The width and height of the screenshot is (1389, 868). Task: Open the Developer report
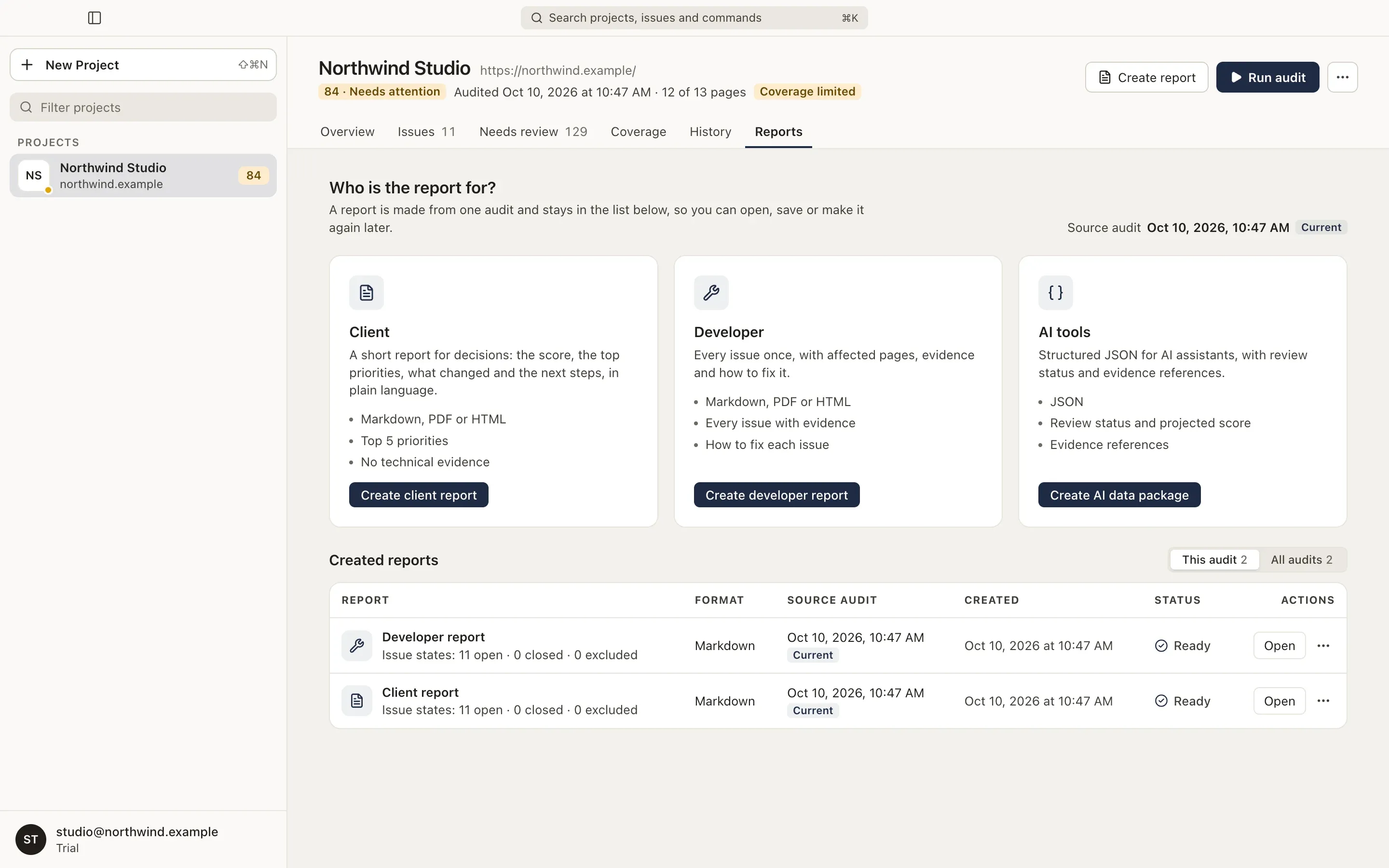coord(1279,646)
